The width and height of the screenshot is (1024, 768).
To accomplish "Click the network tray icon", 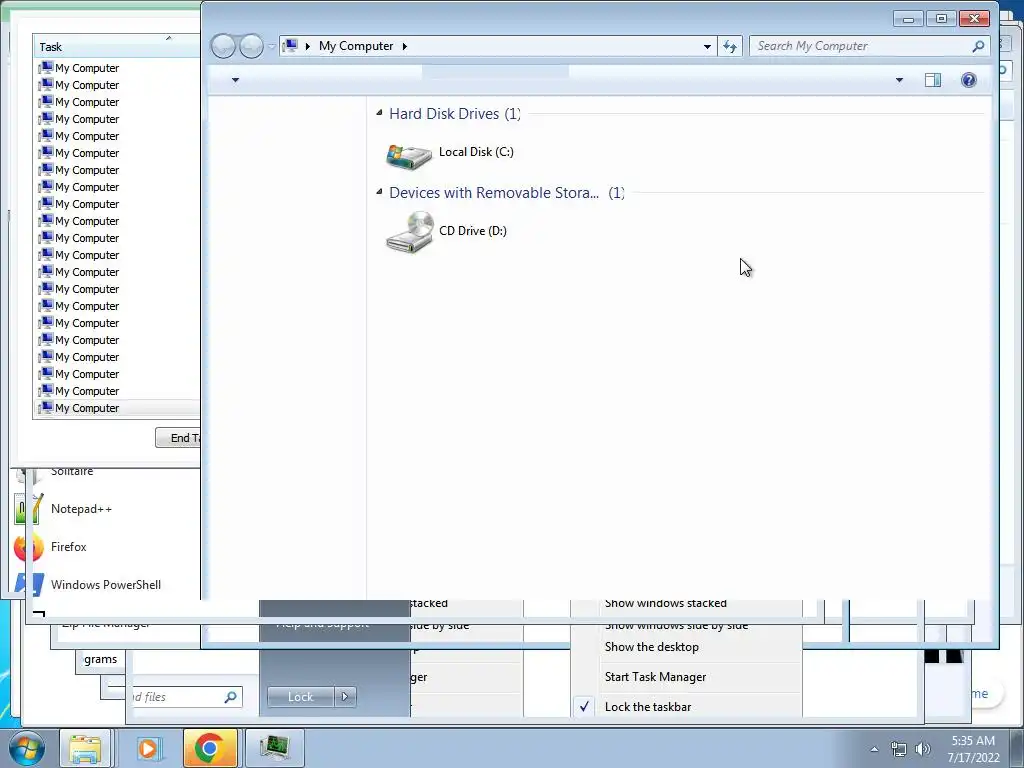I will [x=899, y=750].
